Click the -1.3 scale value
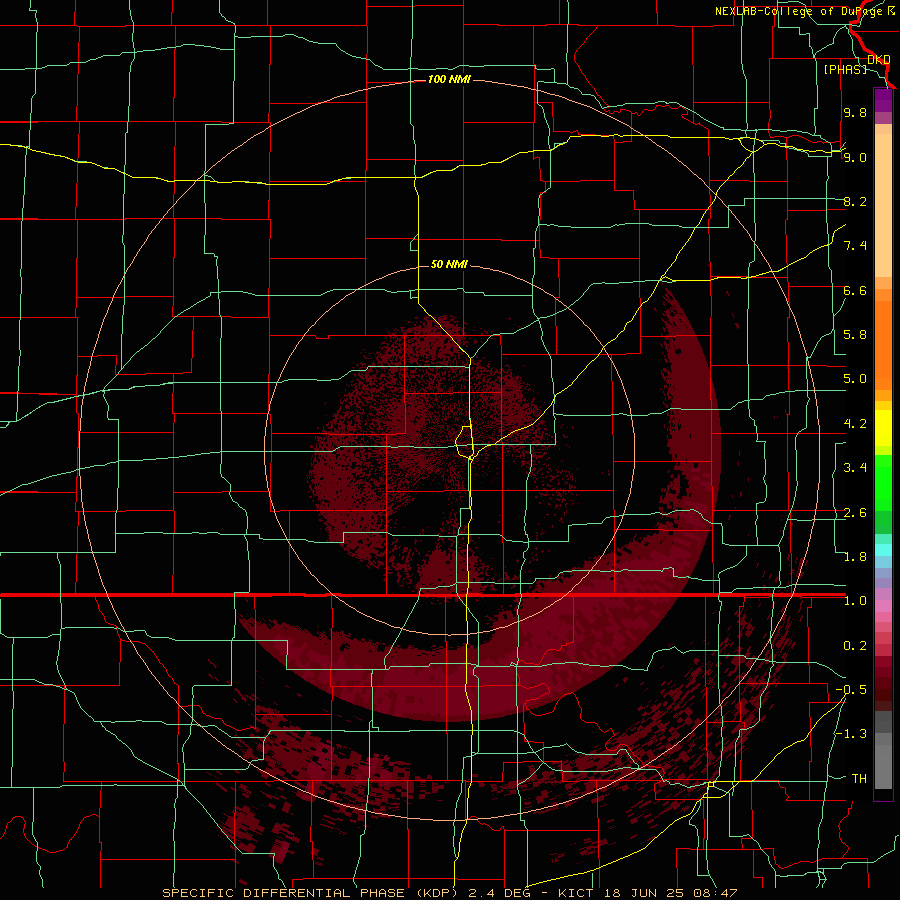Image resolution: width=900 pixels, height=900 pixels. [851, 734]
